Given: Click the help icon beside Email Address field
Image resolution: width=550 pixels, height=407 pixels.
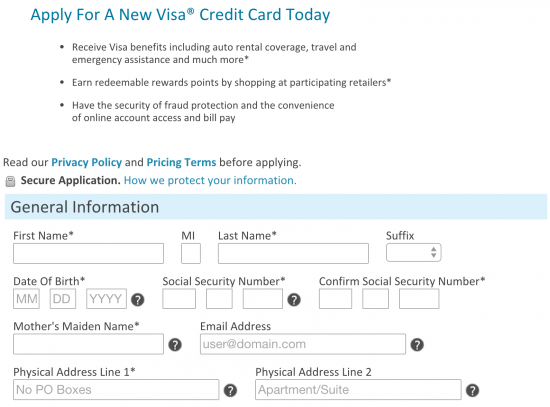Looking at the screenshot, I should 417,345.
